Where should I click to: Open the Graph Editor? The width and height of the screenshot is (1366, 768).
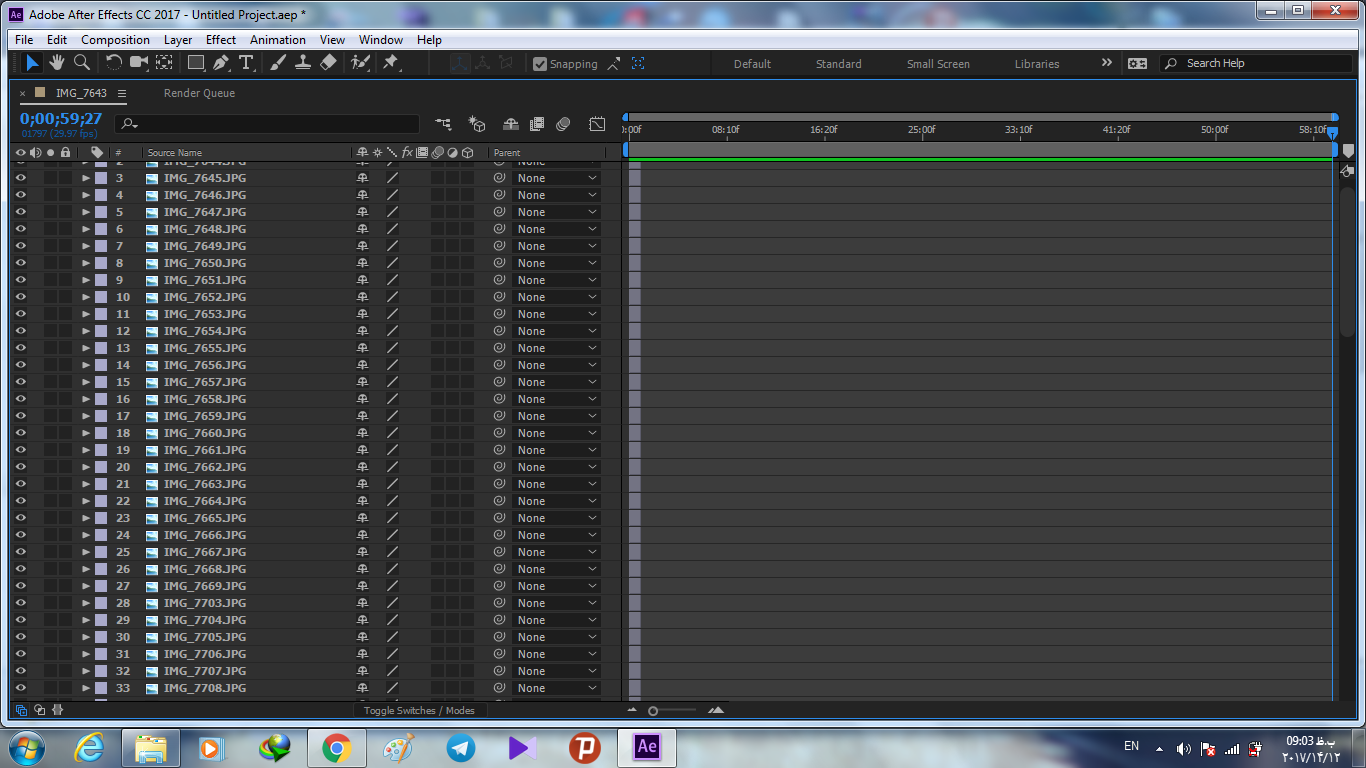(597, 124)
